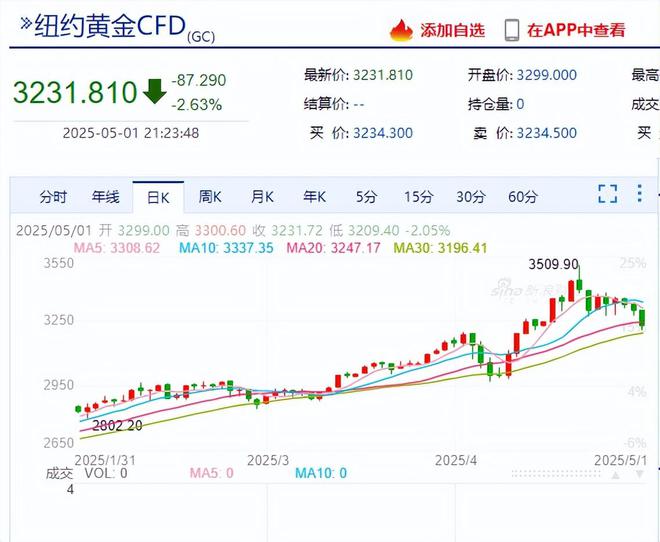The image size is (660, 542).
Task: Click the 添加自选 link
Action: coord(452,30)
